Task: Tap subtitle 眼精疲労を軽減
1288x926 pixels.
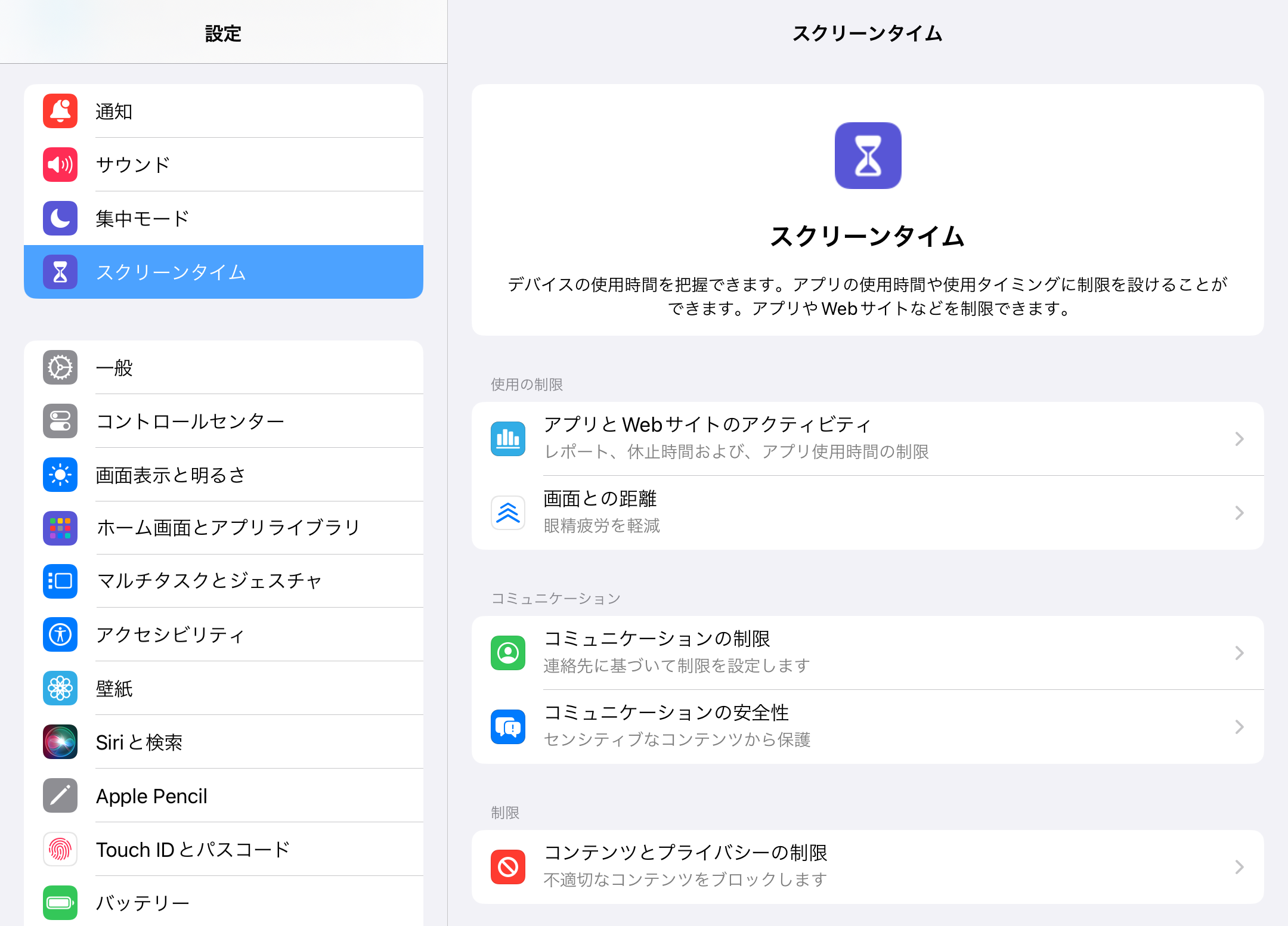Action: 602,526
